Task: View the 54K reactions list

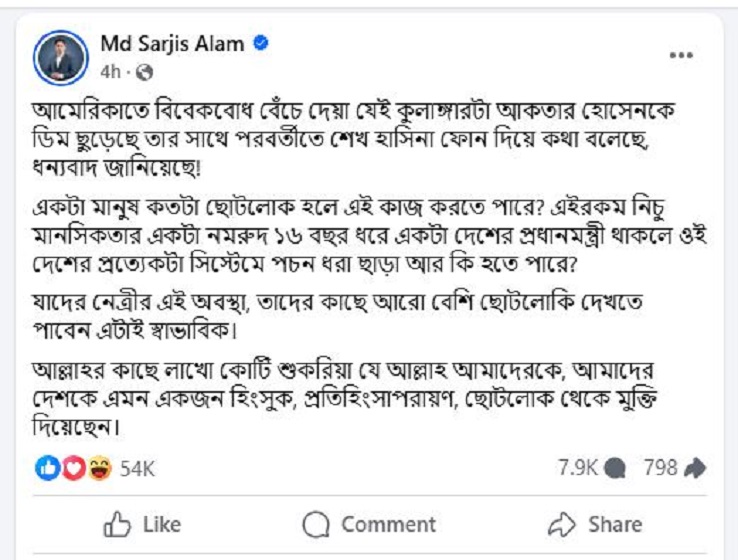Action: tap(136, 468)
